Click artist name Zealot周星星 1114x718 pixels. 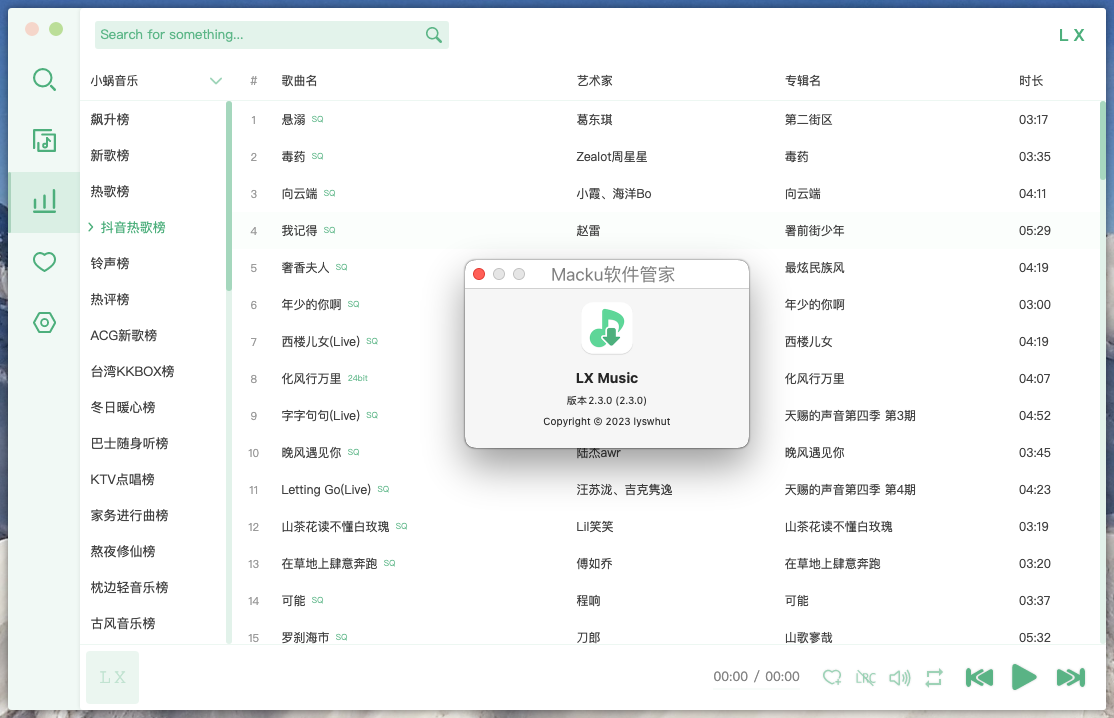tap(612, 157)
